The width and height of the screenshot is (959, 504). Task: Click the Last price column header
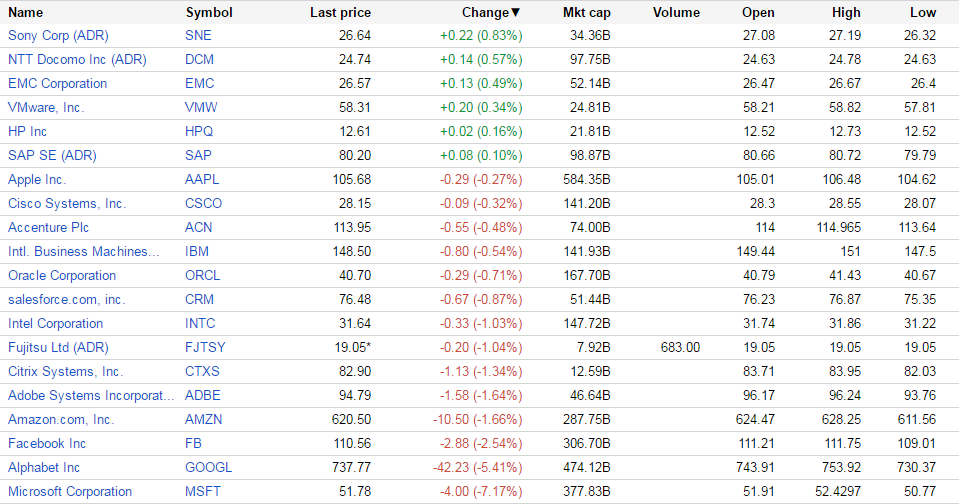pos(340,13)
